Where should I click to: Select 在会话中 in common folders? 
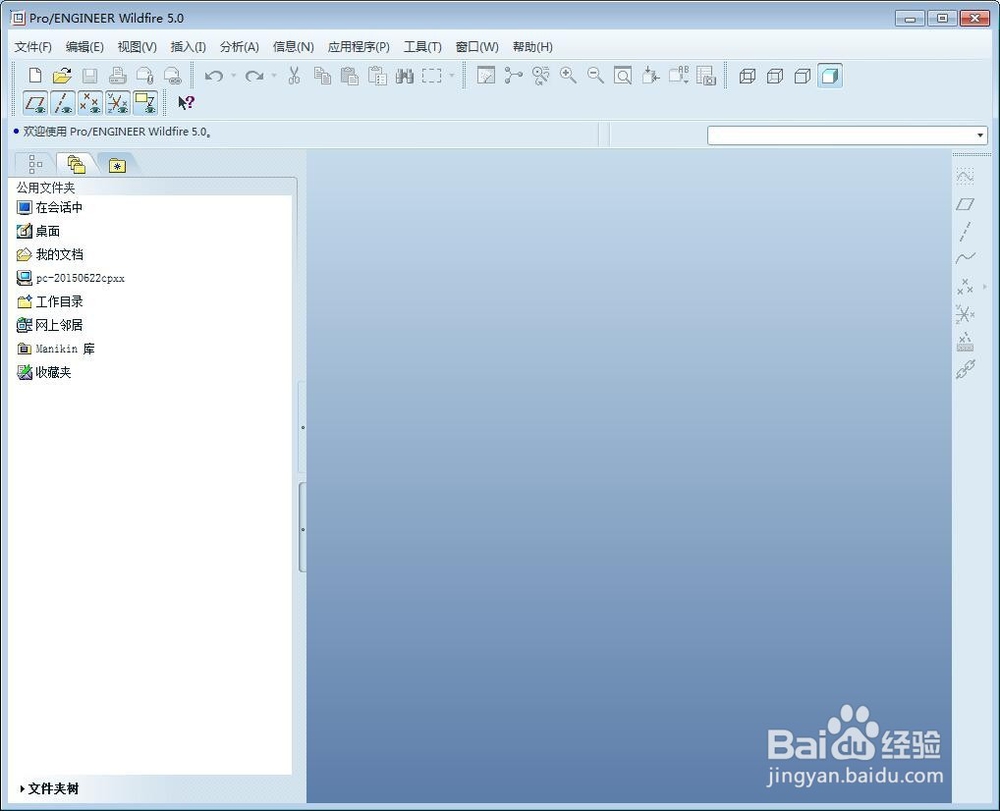click(50, 207)
